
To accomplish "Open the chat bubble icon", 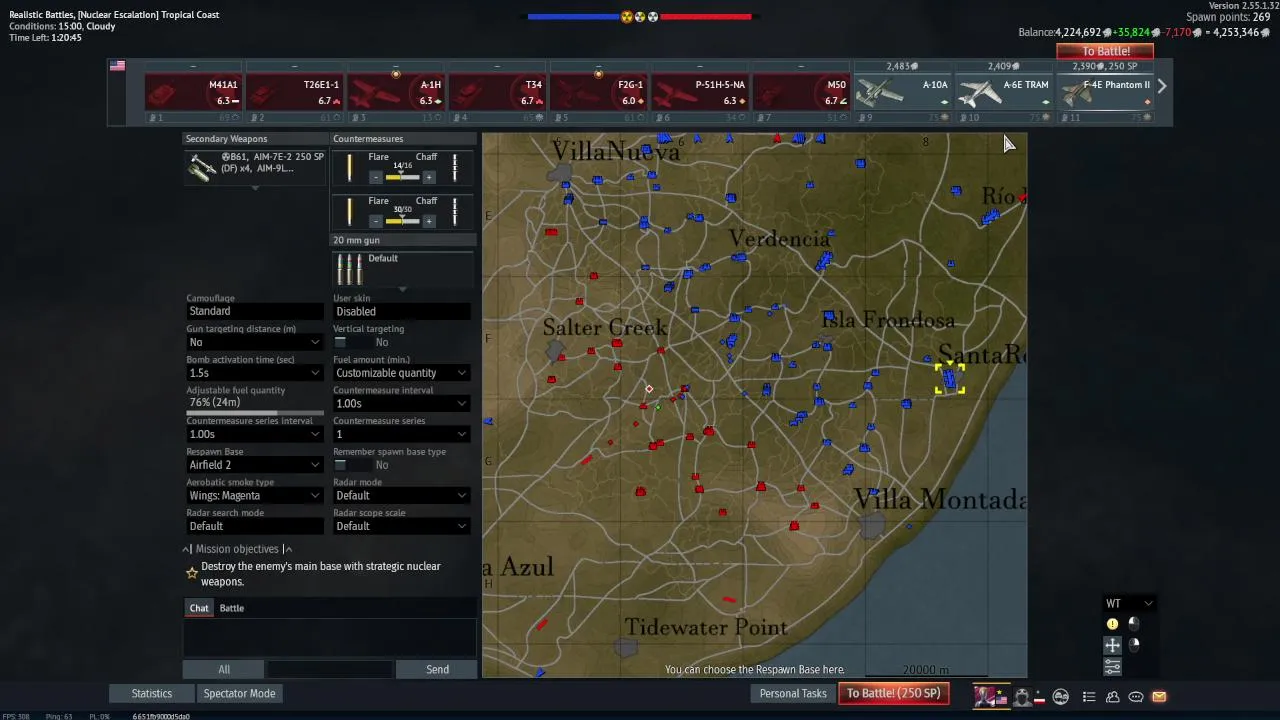I will [x=1136, y=697].
